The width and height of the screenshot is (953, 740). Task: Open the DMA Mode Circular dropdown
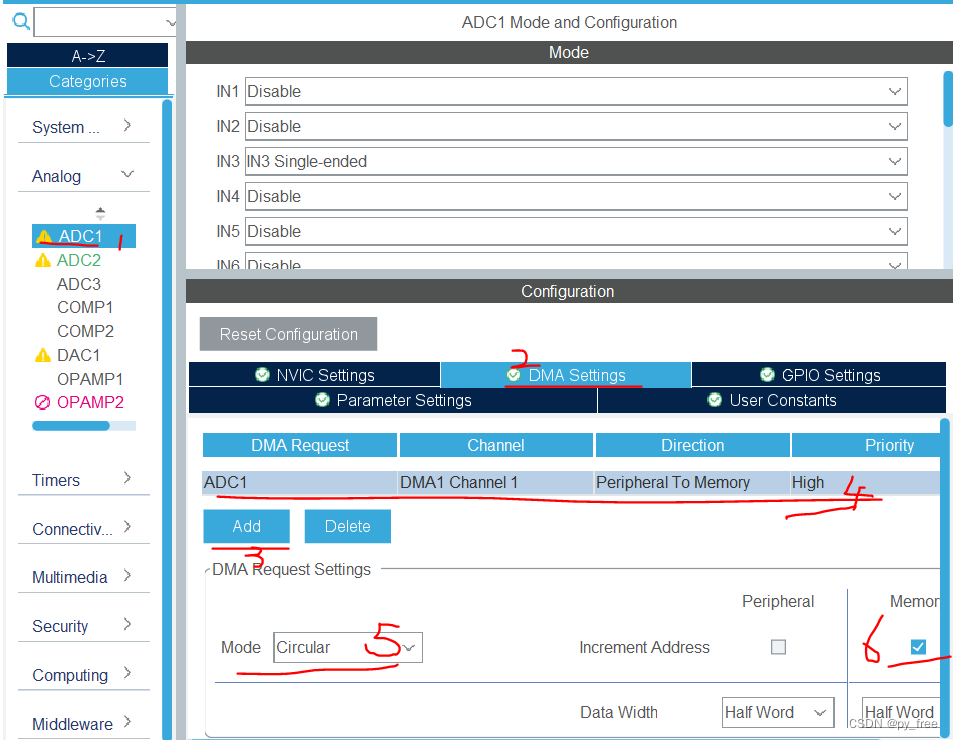tap(410, 647)
